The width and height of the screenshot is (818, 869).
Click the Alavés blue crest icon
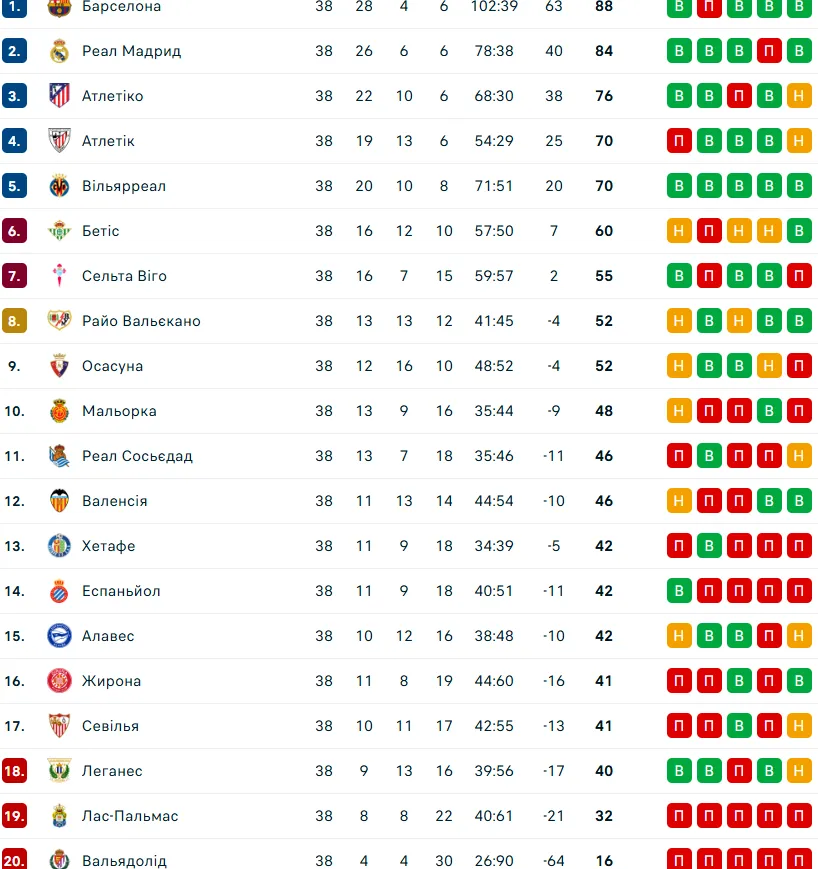(x=59, y=636)
